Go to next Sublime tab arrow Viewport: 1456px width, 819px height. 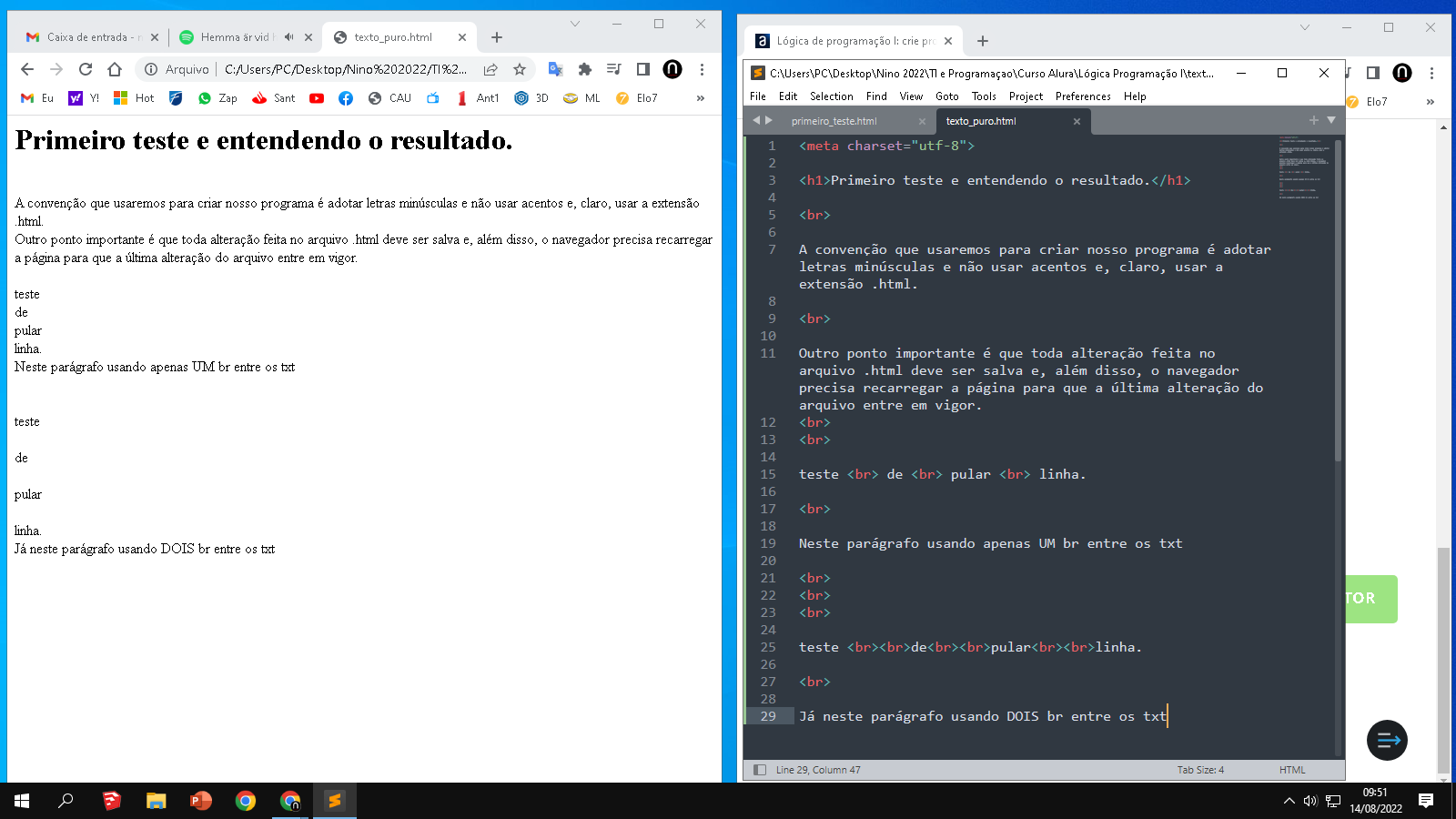769,120
